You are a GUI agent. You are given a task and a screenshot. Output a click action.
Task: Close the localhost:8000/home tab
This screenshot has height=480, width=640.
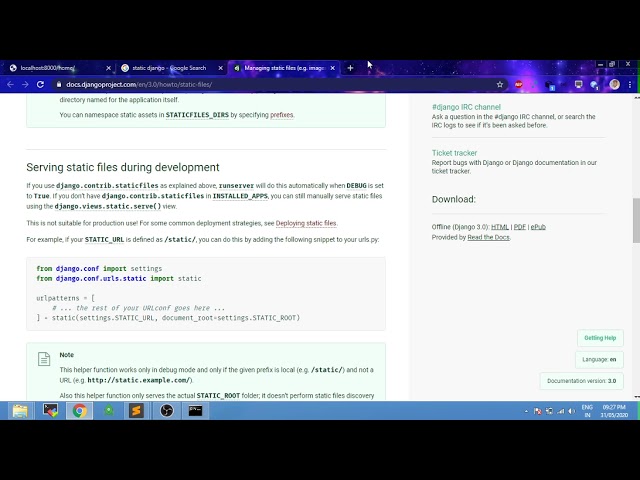coord(108,68)
